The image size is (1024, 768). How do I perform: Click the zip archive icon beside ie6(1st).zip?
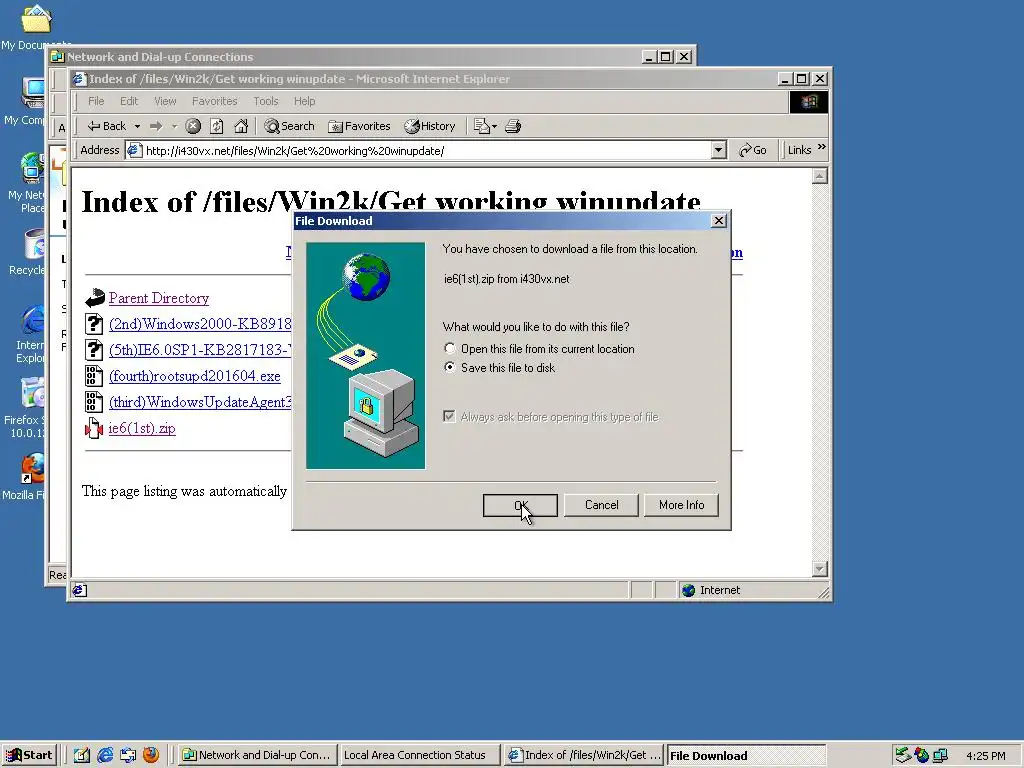(x=94, y=428)
